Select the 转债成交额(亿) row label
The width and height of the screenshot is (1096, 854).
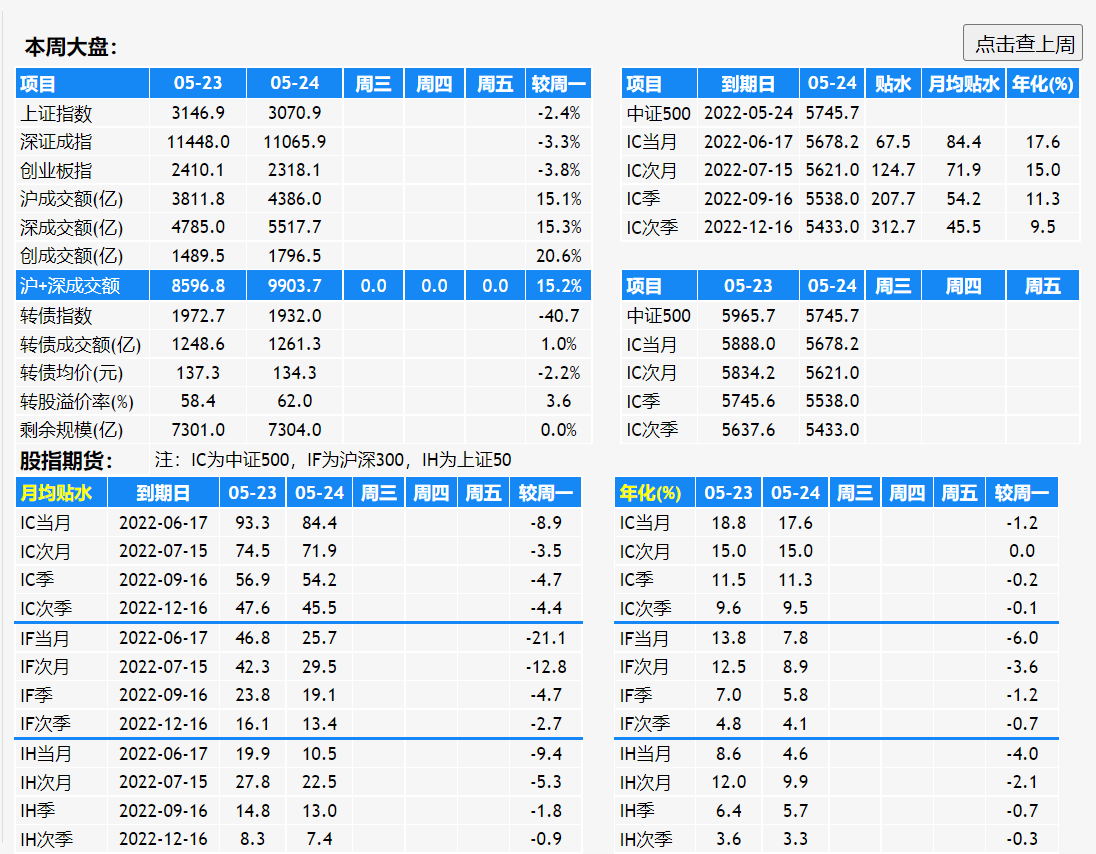80,345
